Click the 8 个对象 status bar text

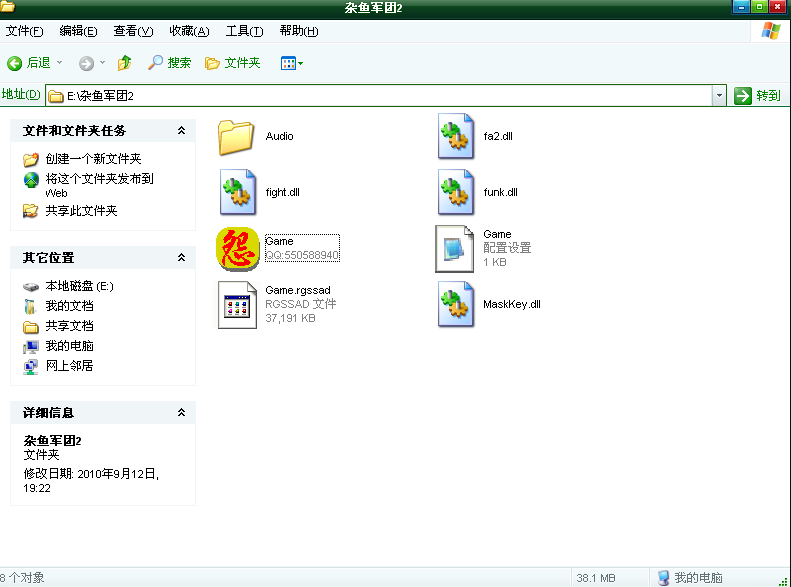pos(22,578)
